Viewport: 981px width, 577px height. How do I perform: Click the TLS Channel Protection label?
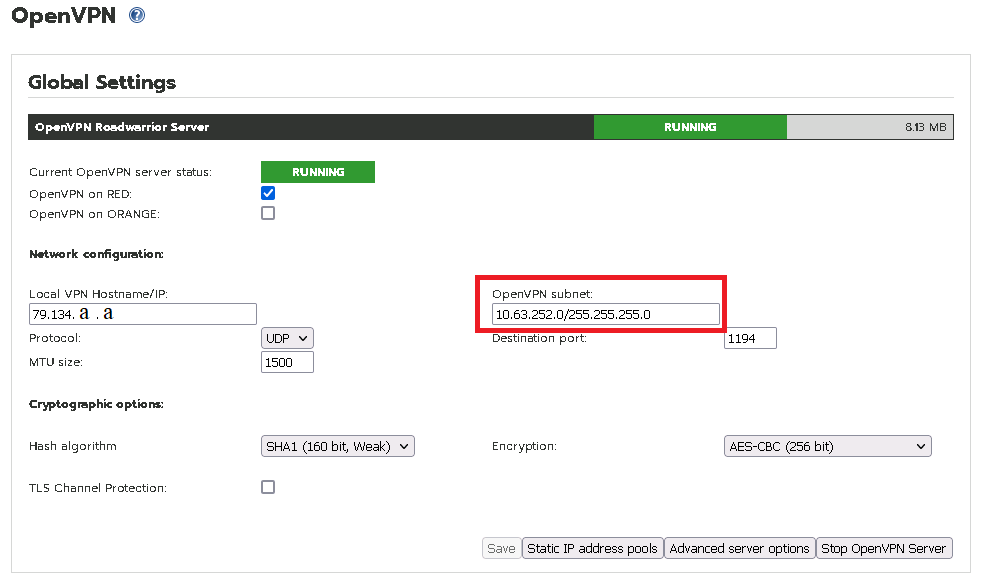click(x=98, y=488)
